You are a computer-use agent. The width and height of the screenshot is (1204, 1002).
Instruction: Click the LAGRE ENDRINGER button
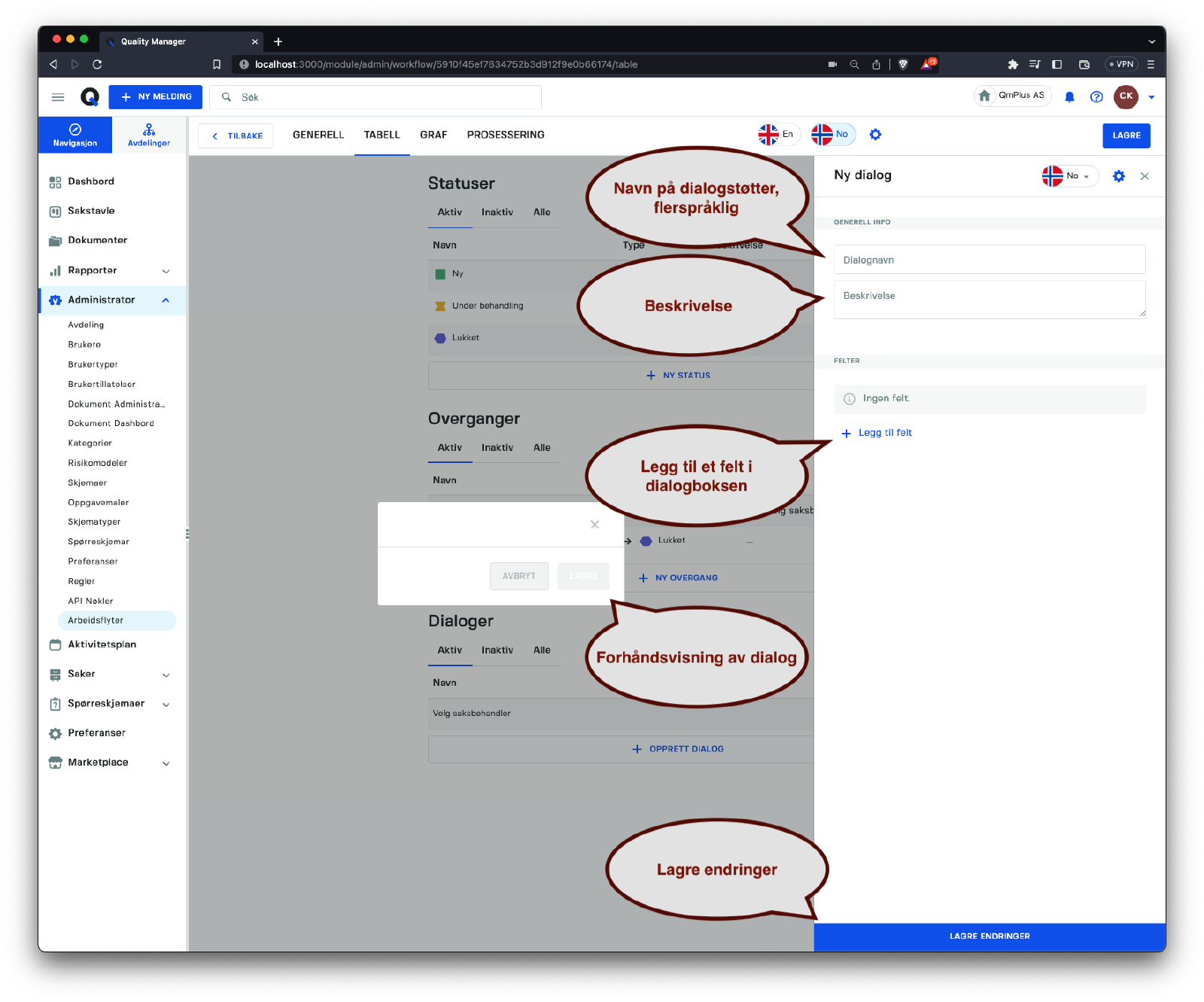tap(990, 937)
